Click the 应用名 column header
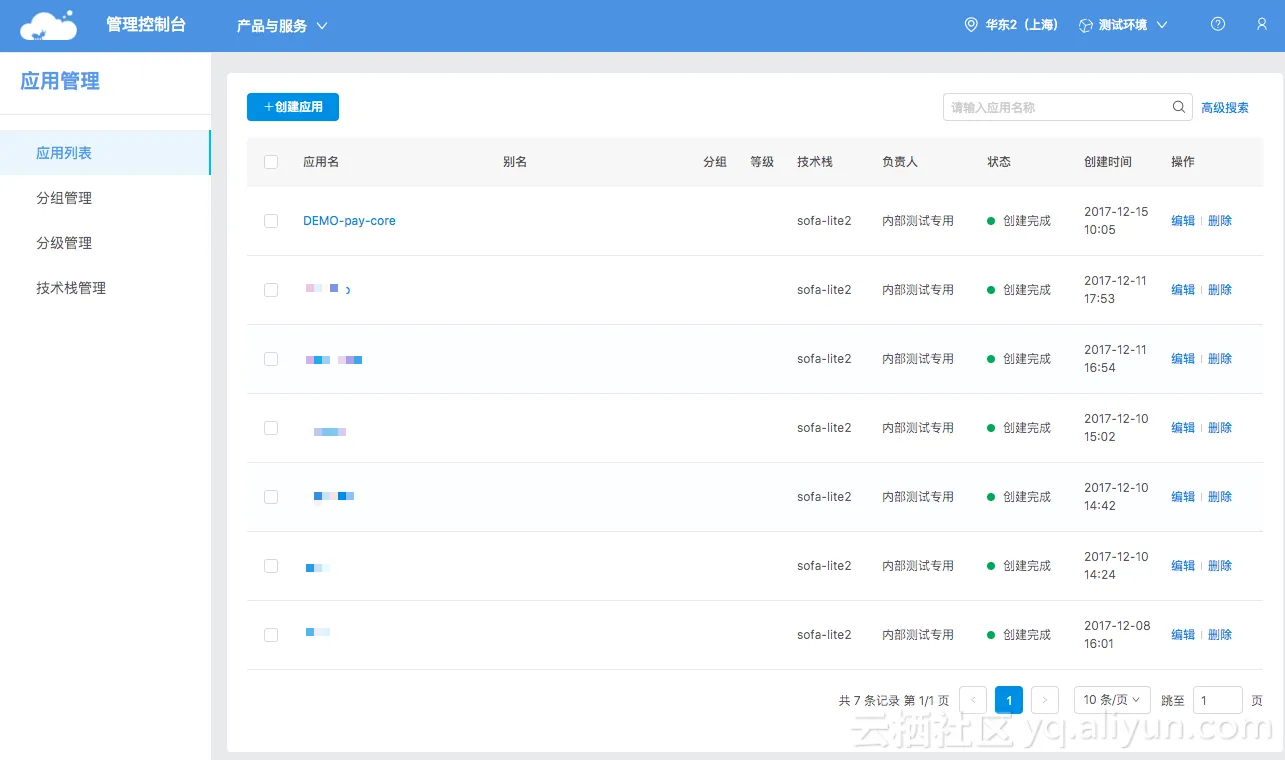This screenshot has height=760, width=1285. coord(321,162)
